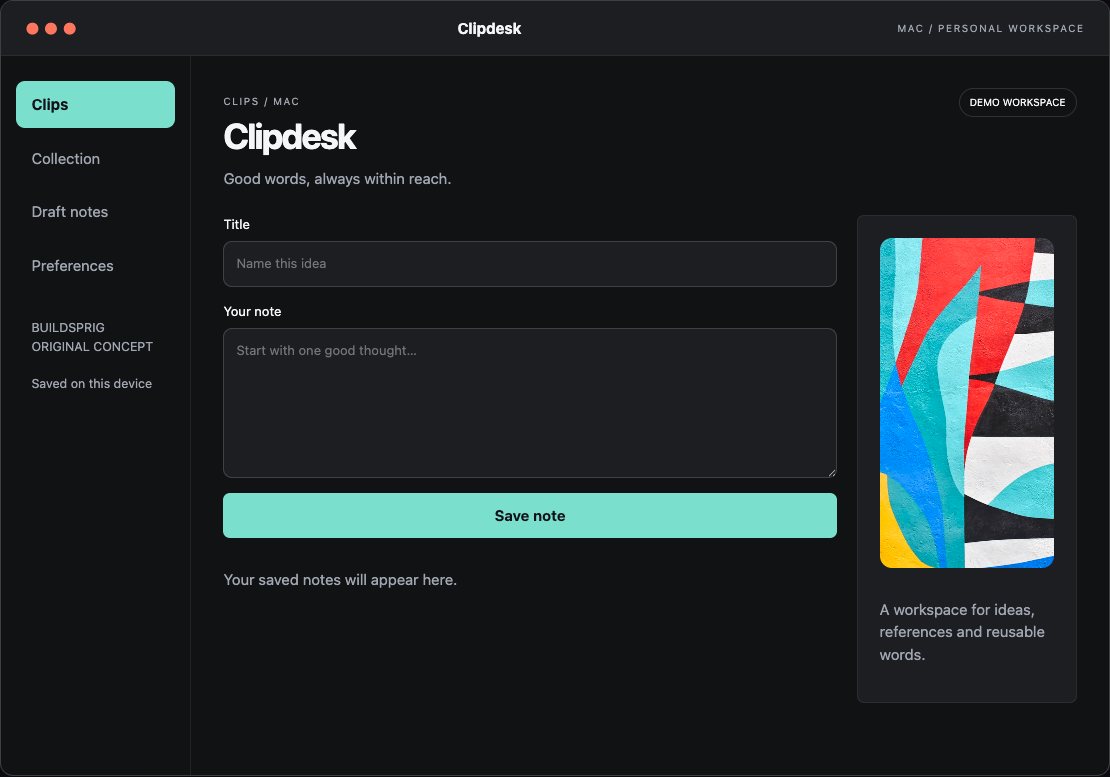Viewport: 1110px width, 777px height.
Task: Click the third window control dot
Action: pos(69,28)
